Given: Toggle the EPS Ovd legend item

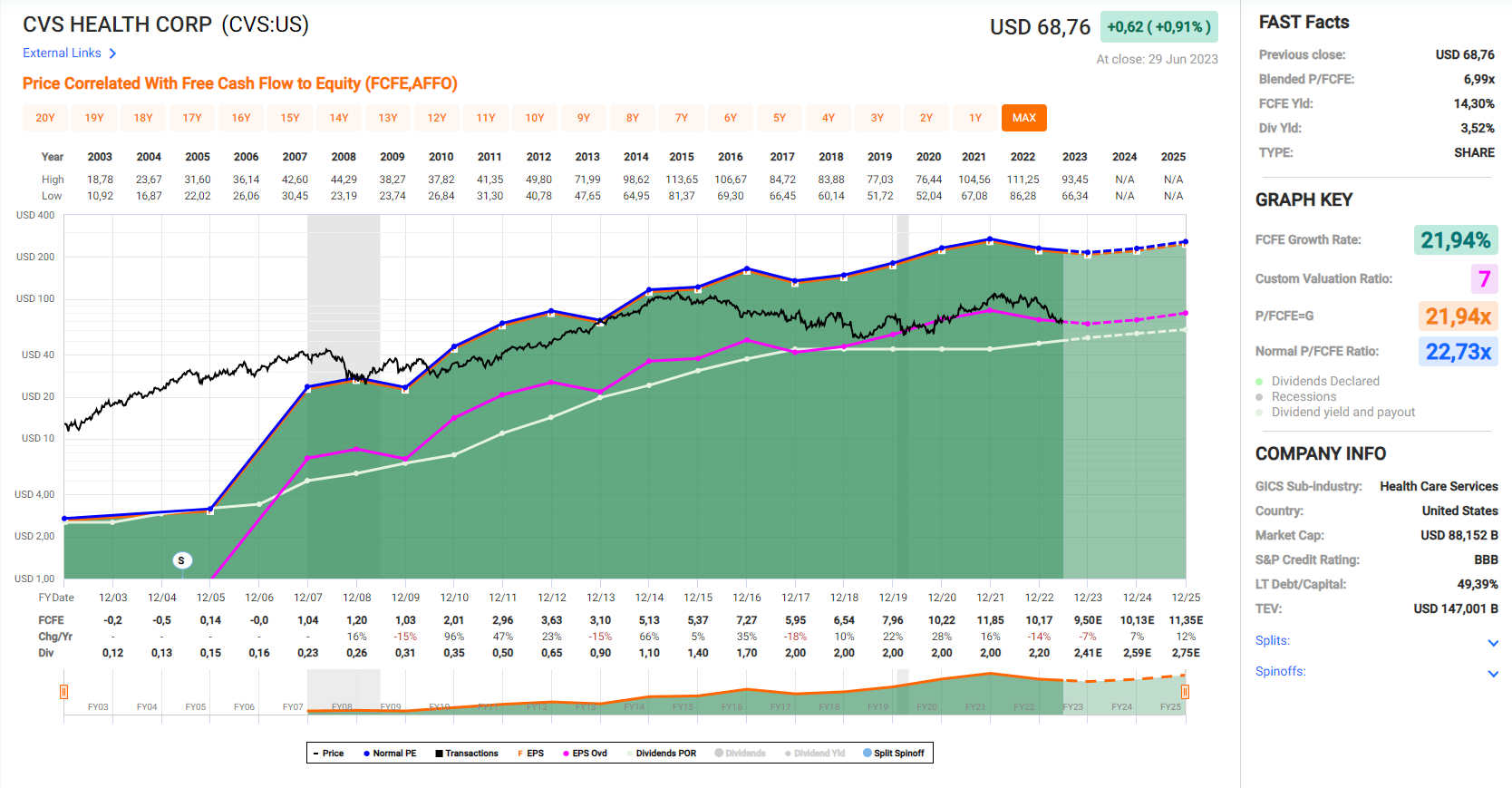Looking at the screenshot, I should click(585, 754).
